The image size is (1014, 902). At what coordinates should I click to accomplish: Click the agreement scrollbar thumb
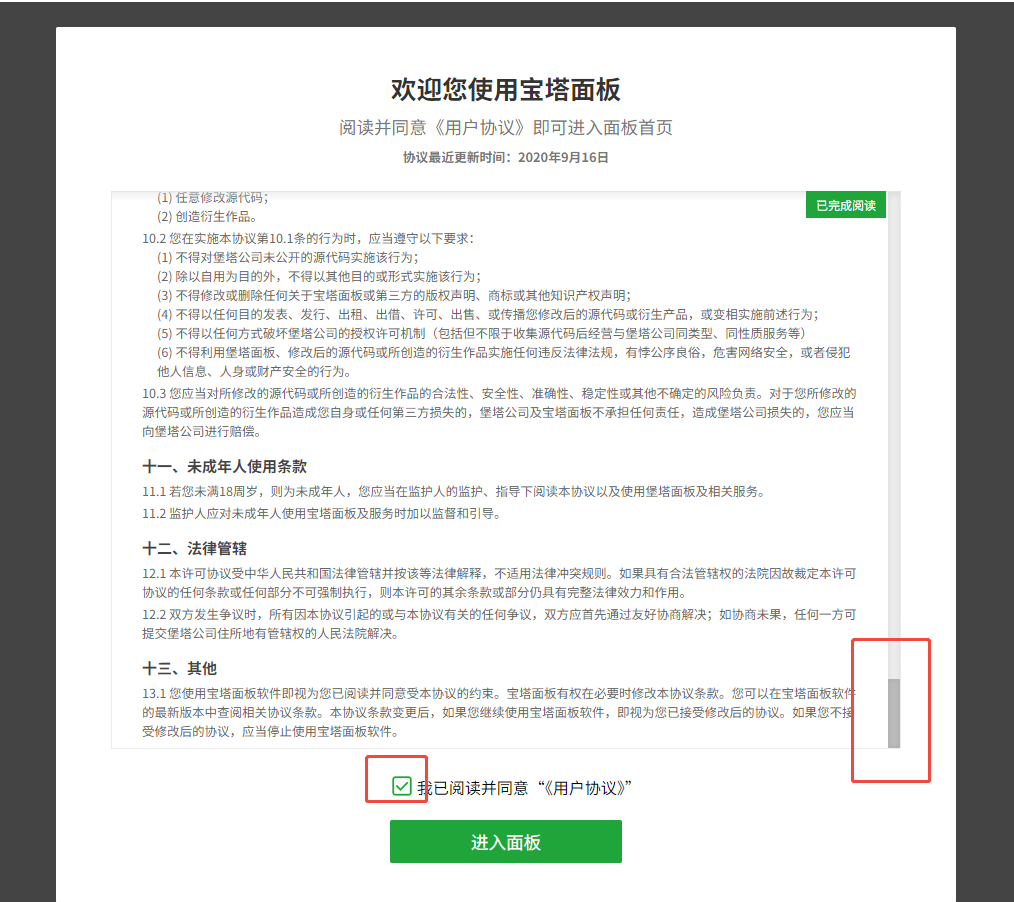click(x=894, y=713)
